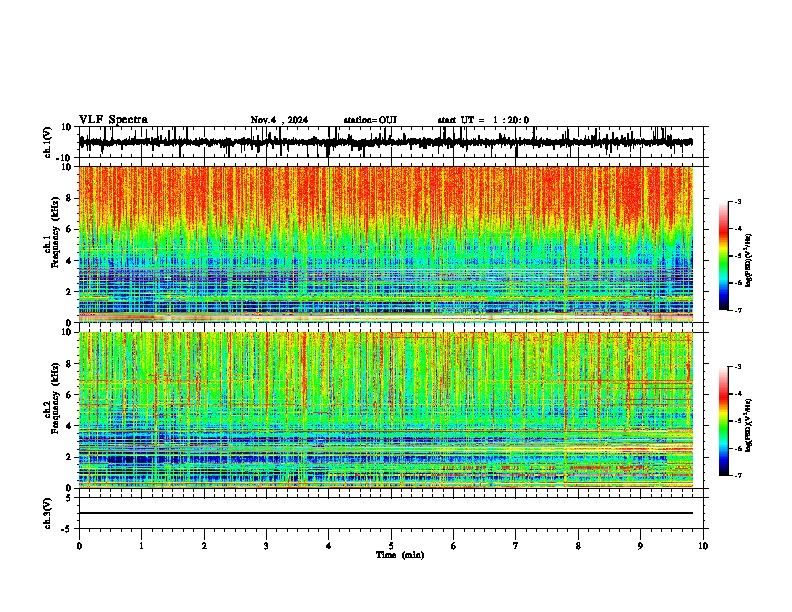Click the "-7" label on ch.1 colorbar
Viewport: 792px width, 612px height.
point(738,311)
